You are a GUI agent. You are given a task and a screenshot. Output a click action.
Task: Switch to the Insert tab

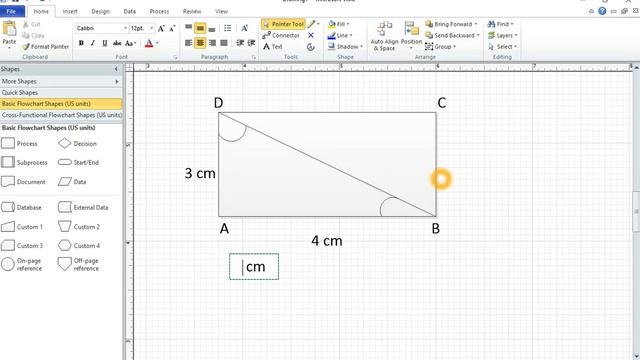70,11
